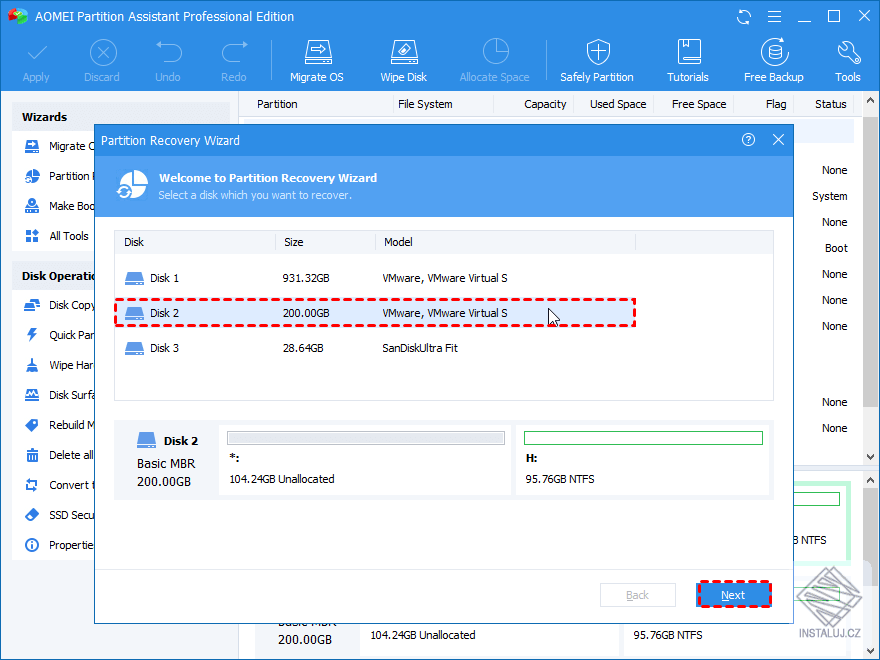Click the Size column header
The width and height of the screenshot is (880, 660).
click(x=325, y=242)
